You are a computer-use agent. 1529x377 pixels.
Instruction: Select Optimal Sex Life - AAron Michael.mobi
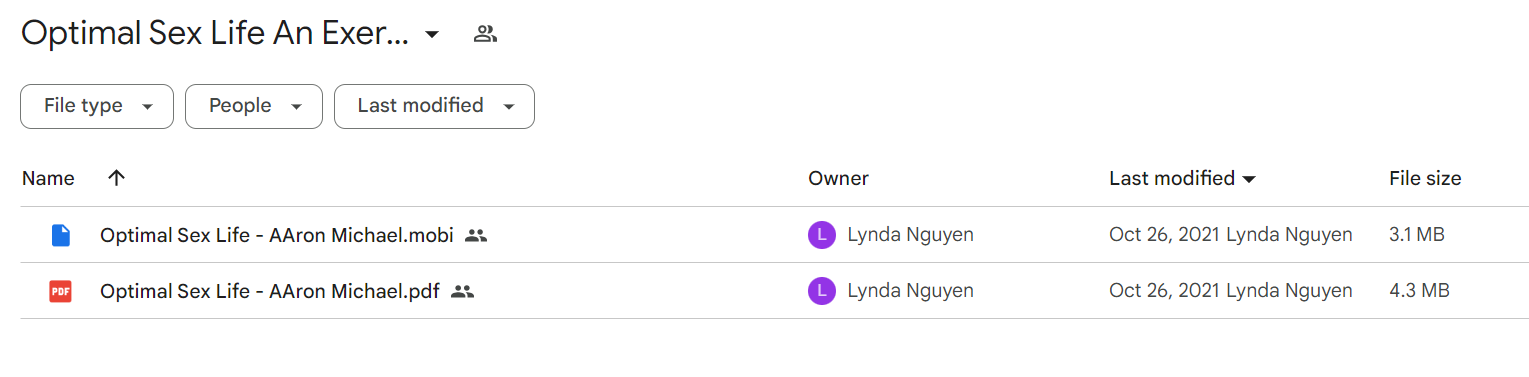277,236
